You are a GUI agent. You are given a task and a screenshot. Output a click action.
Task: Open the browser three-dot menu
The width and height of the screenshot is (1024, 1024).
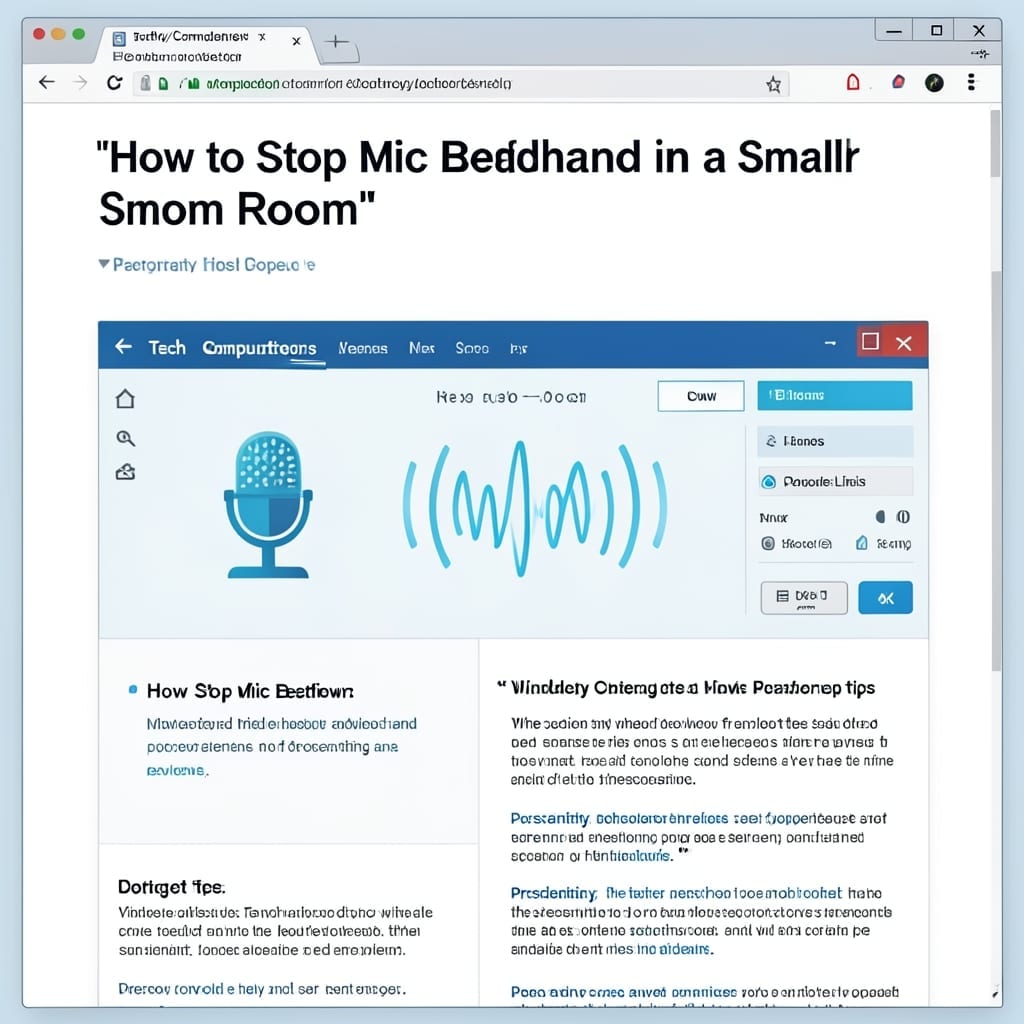click(x=971, y=82)
